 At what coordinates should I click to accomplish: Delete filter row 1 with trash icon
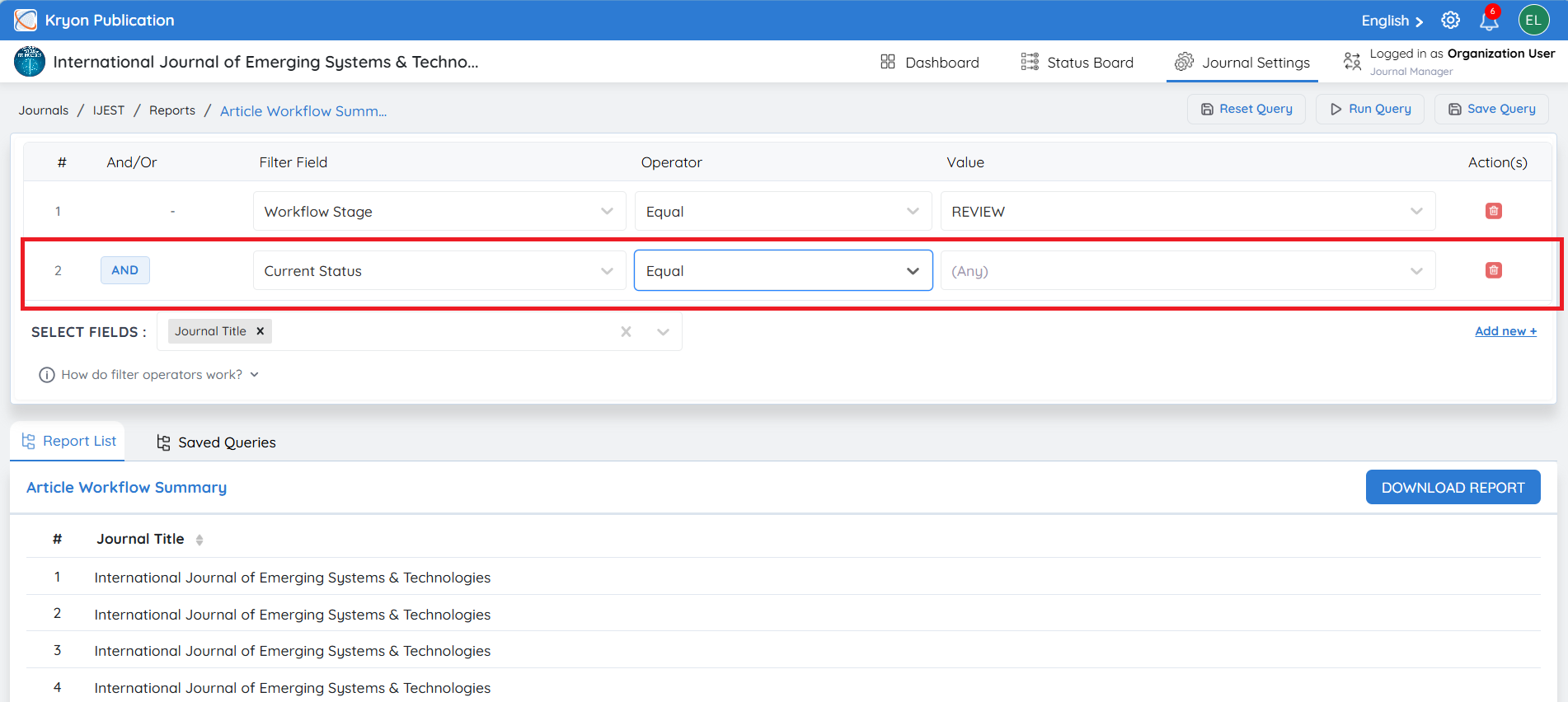1493,211
